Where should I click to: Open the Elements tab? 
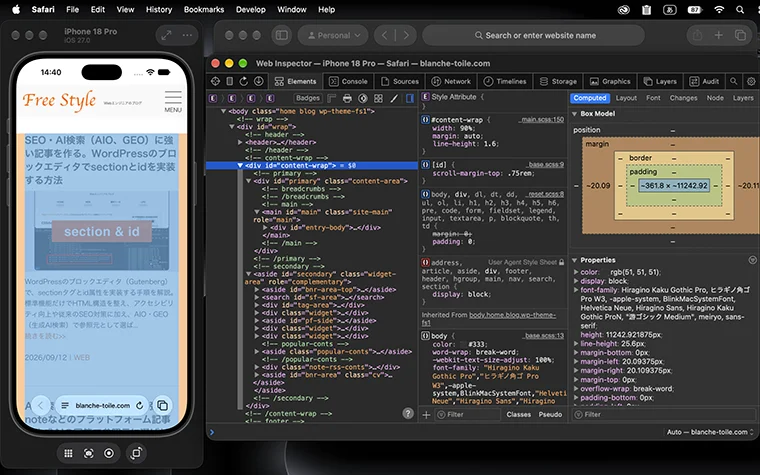295,81
